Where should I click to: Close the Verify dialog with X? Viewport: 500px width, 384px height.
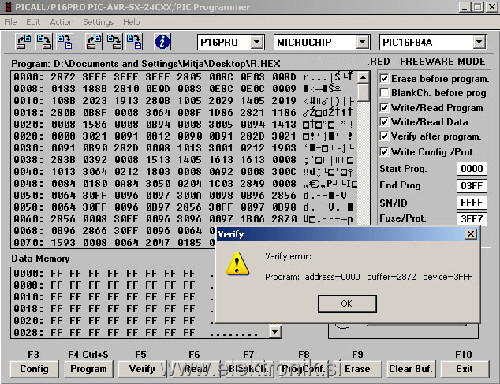coord(471,234)
